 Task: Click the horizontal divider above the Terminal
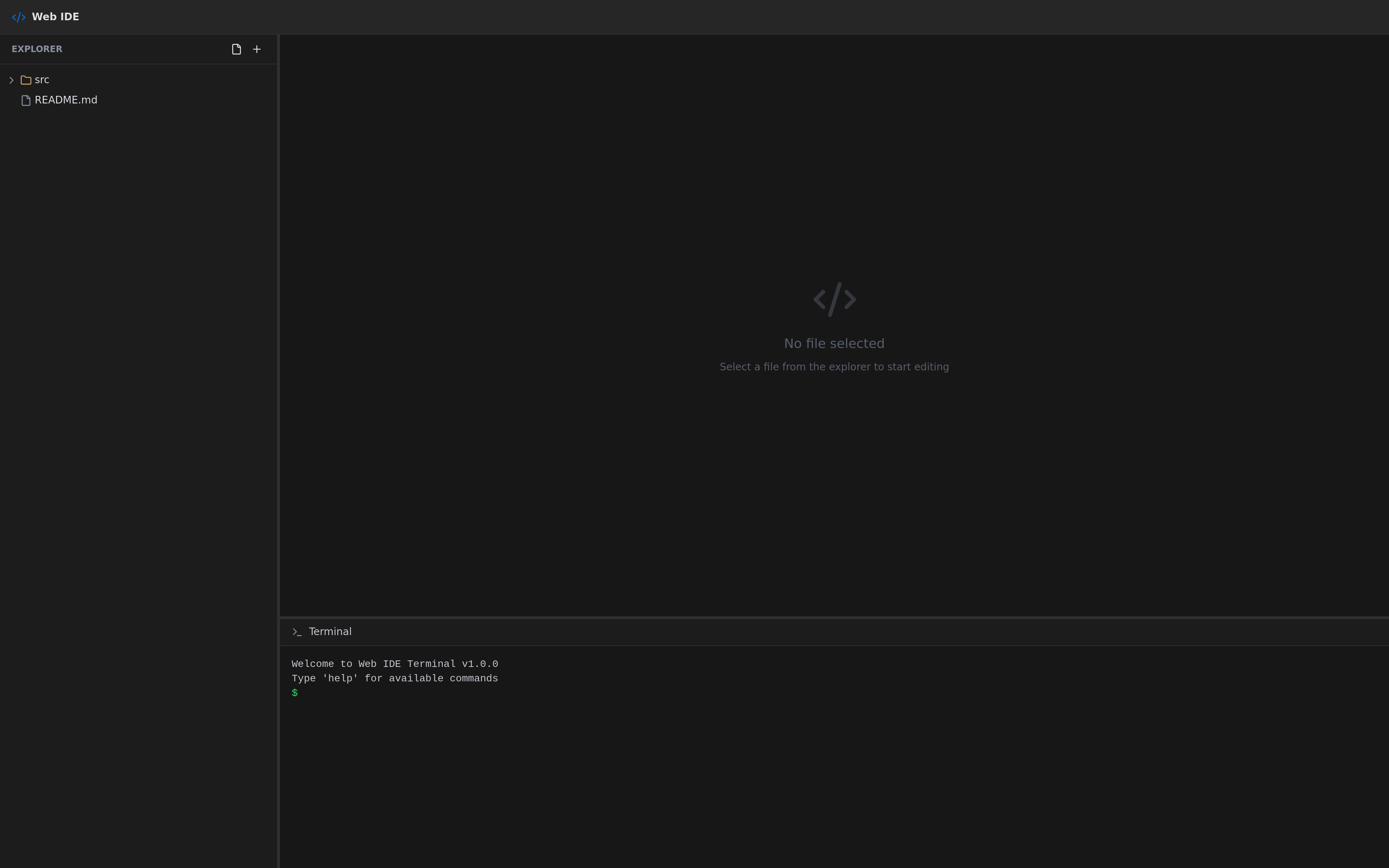(x=833, y=617)
